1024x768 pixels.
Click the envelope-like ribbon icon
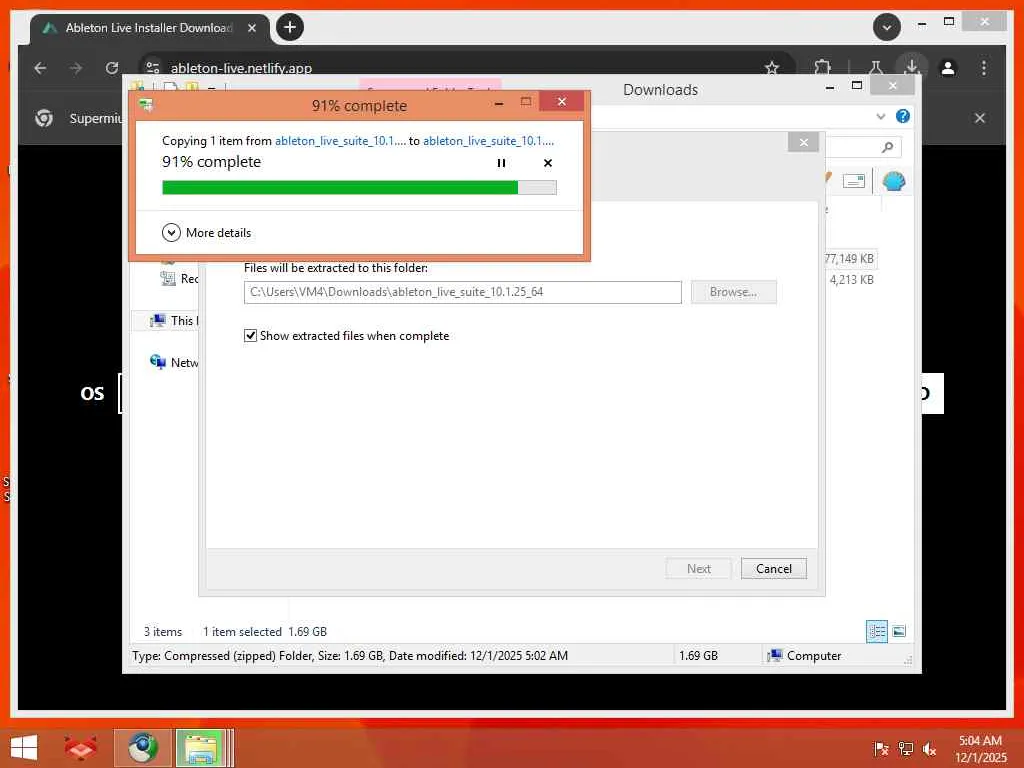[854, 181]
